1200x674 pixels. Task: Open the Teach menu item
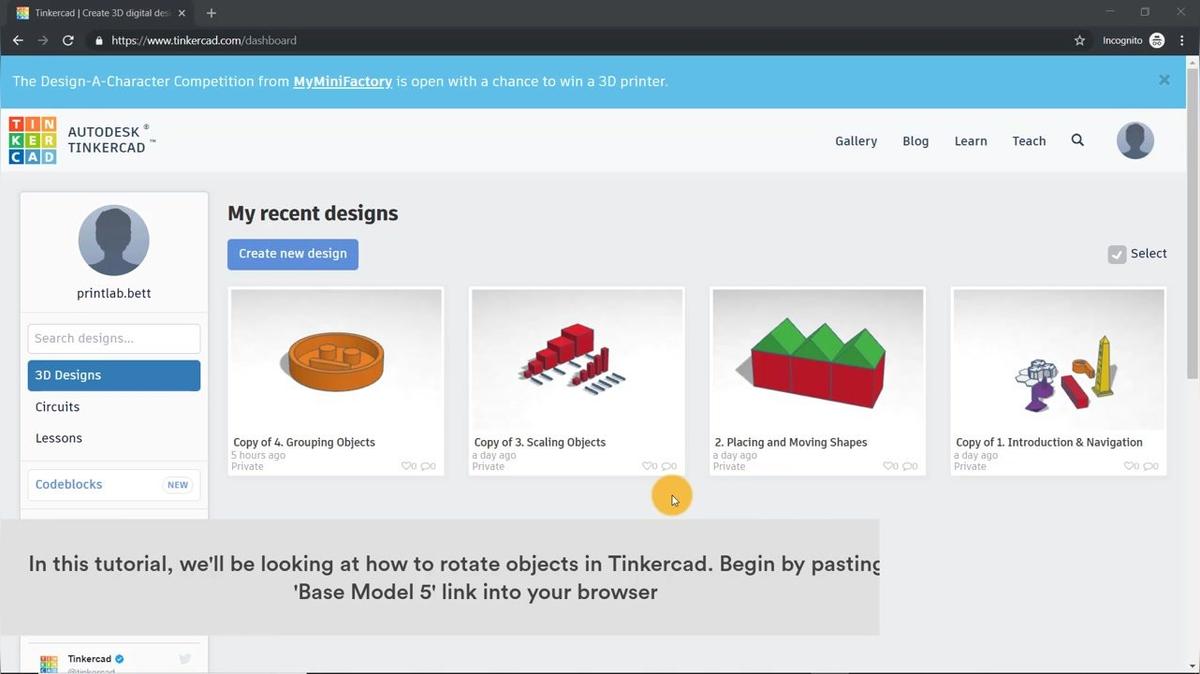point(1029,141)
